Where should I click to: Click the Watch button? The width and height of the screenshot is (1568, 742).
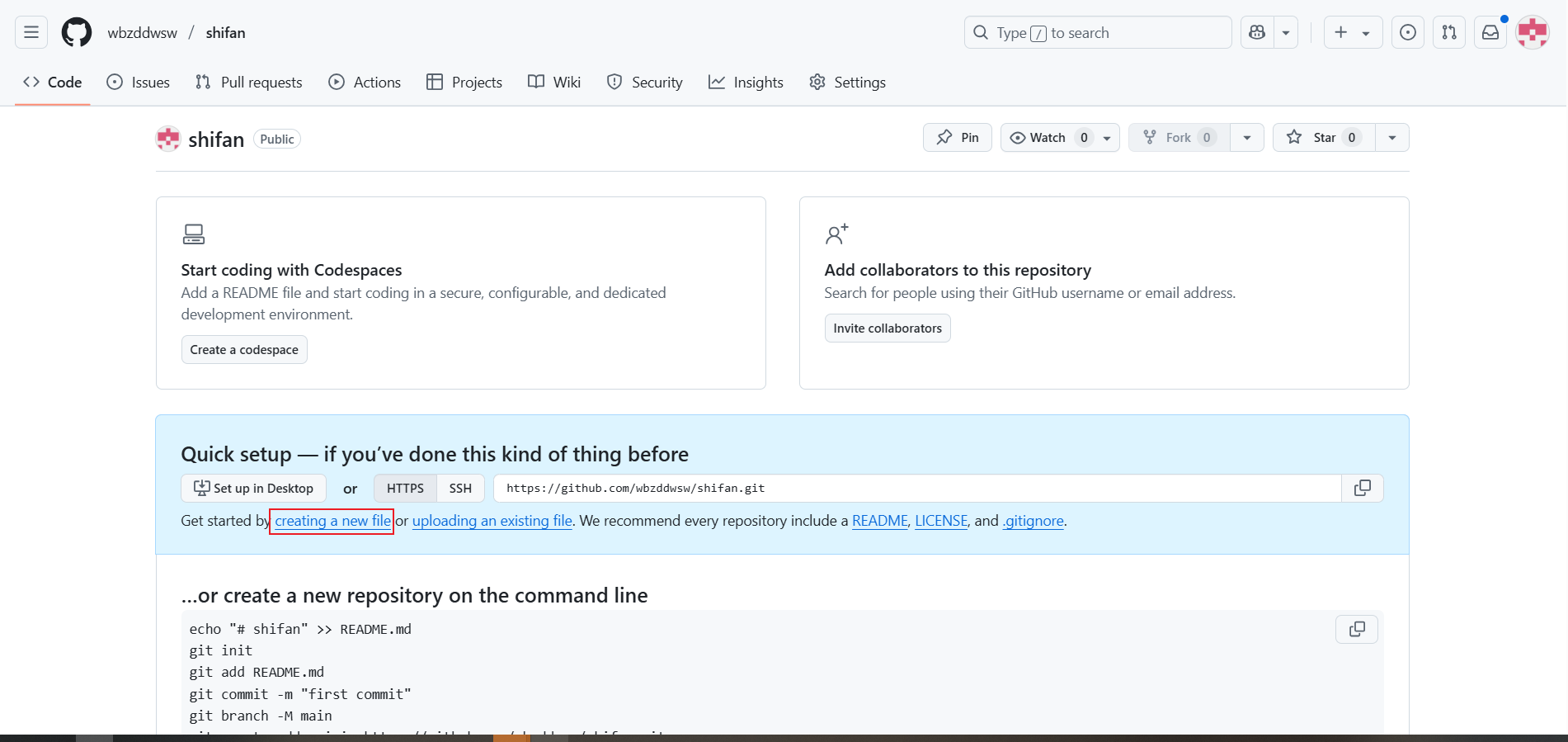pyautogui.click(x=1060, y=137)
